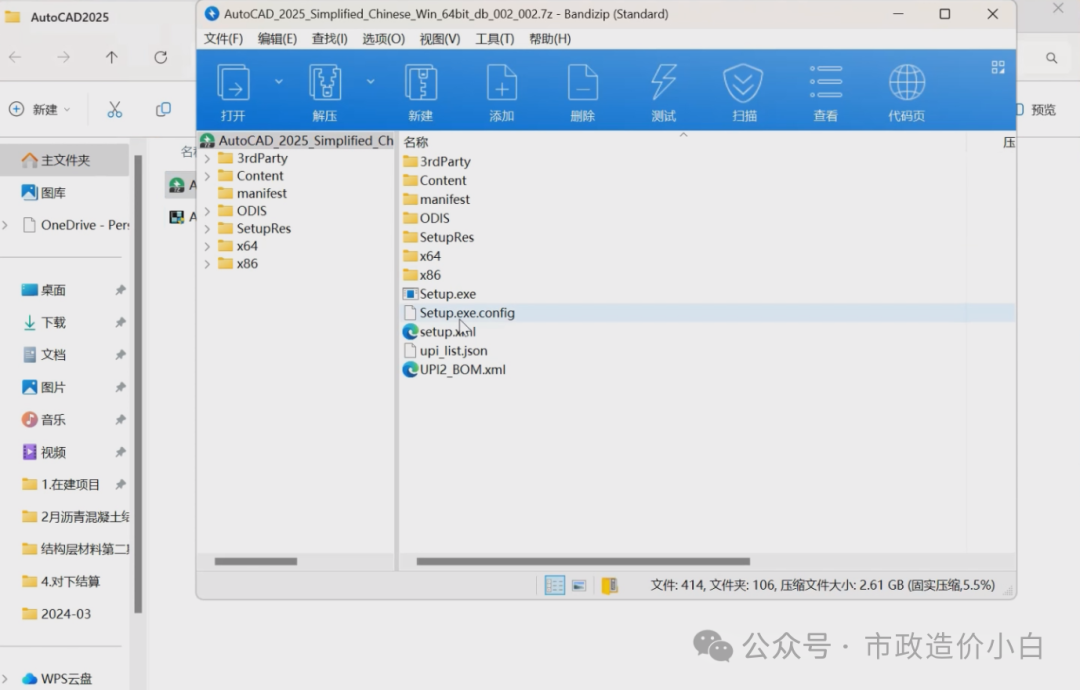Click the cut scissors icon in Explorer
Image resolution: width=1080 pixels, height=690 pixels.
114,109
